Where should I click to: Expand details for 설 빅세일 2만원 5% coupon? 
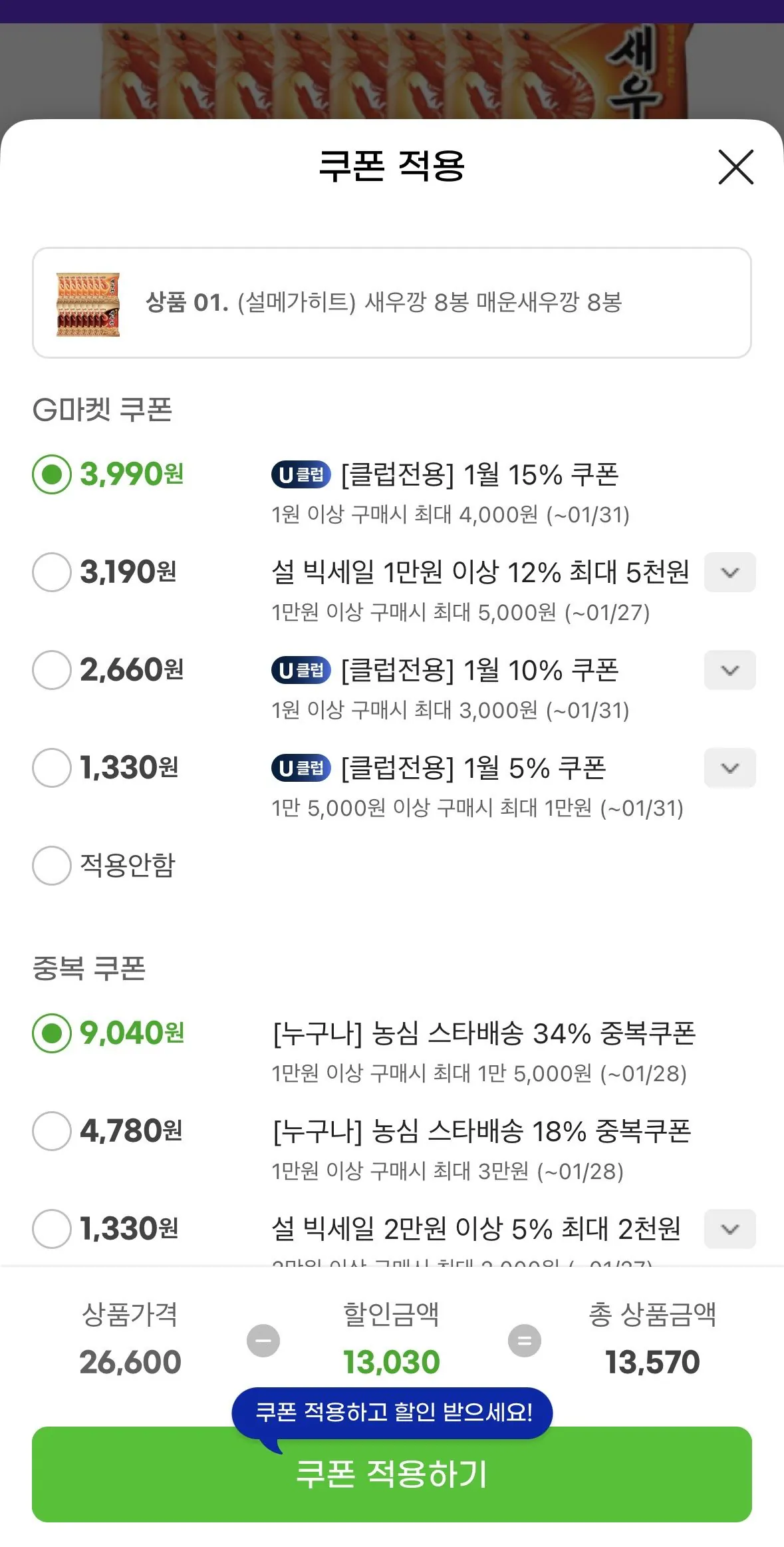pos(729,1229)
